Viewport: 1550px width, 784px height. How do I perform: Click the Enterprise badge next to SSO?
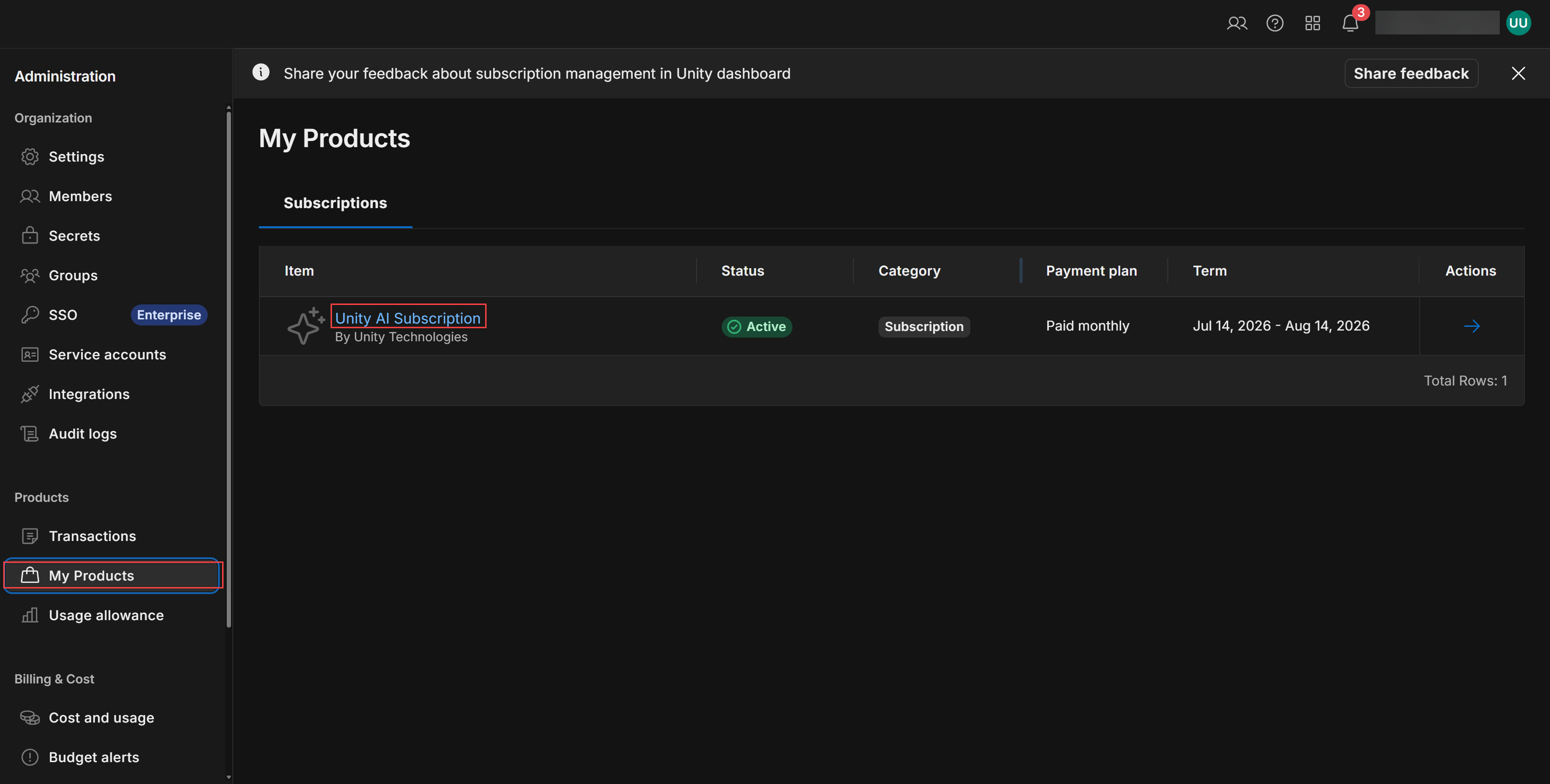pyautogui.click(x=169, y=315)
